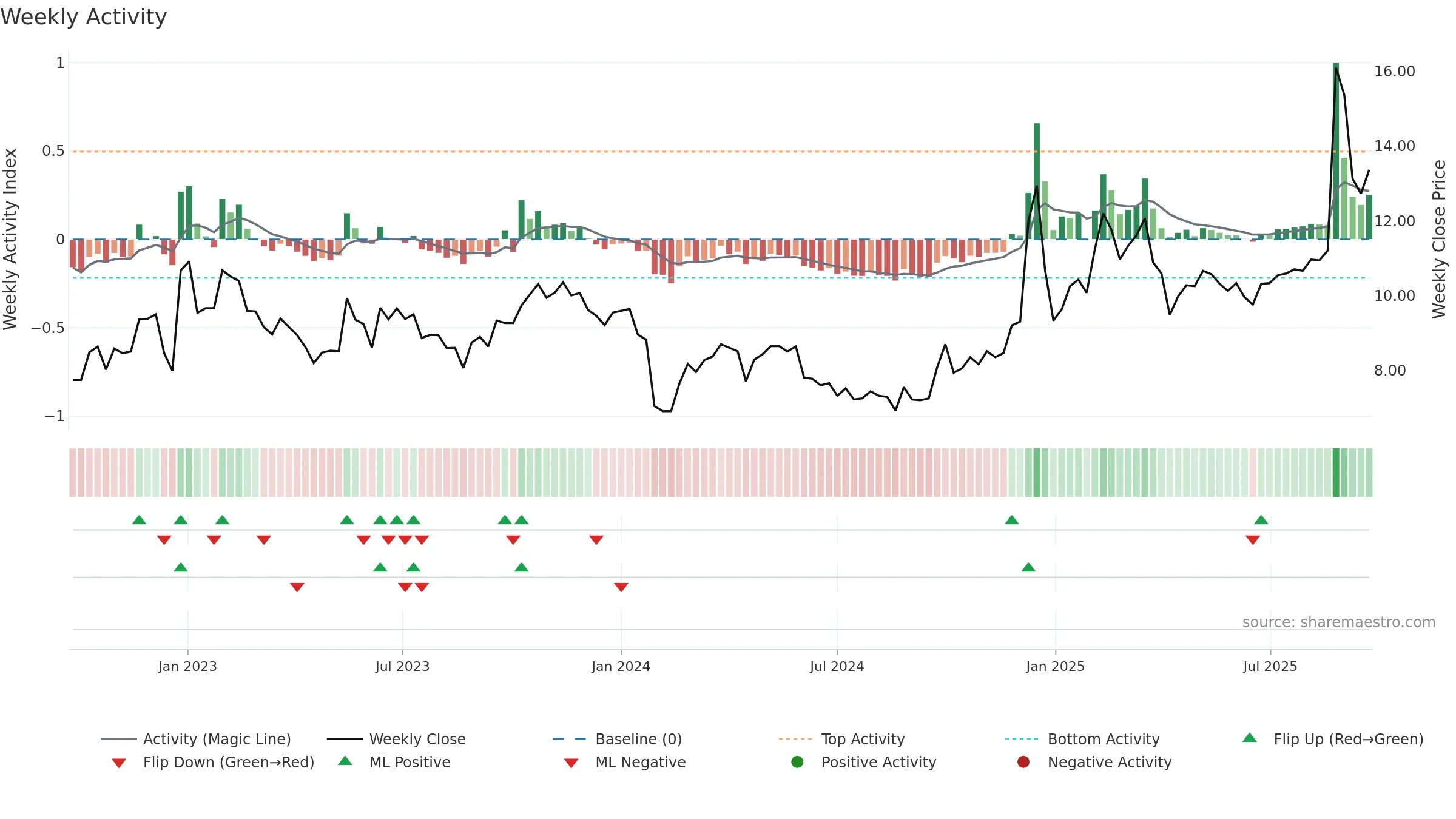
Task: Click the Jul 2023 x-axis label
Action: (402, 666)
